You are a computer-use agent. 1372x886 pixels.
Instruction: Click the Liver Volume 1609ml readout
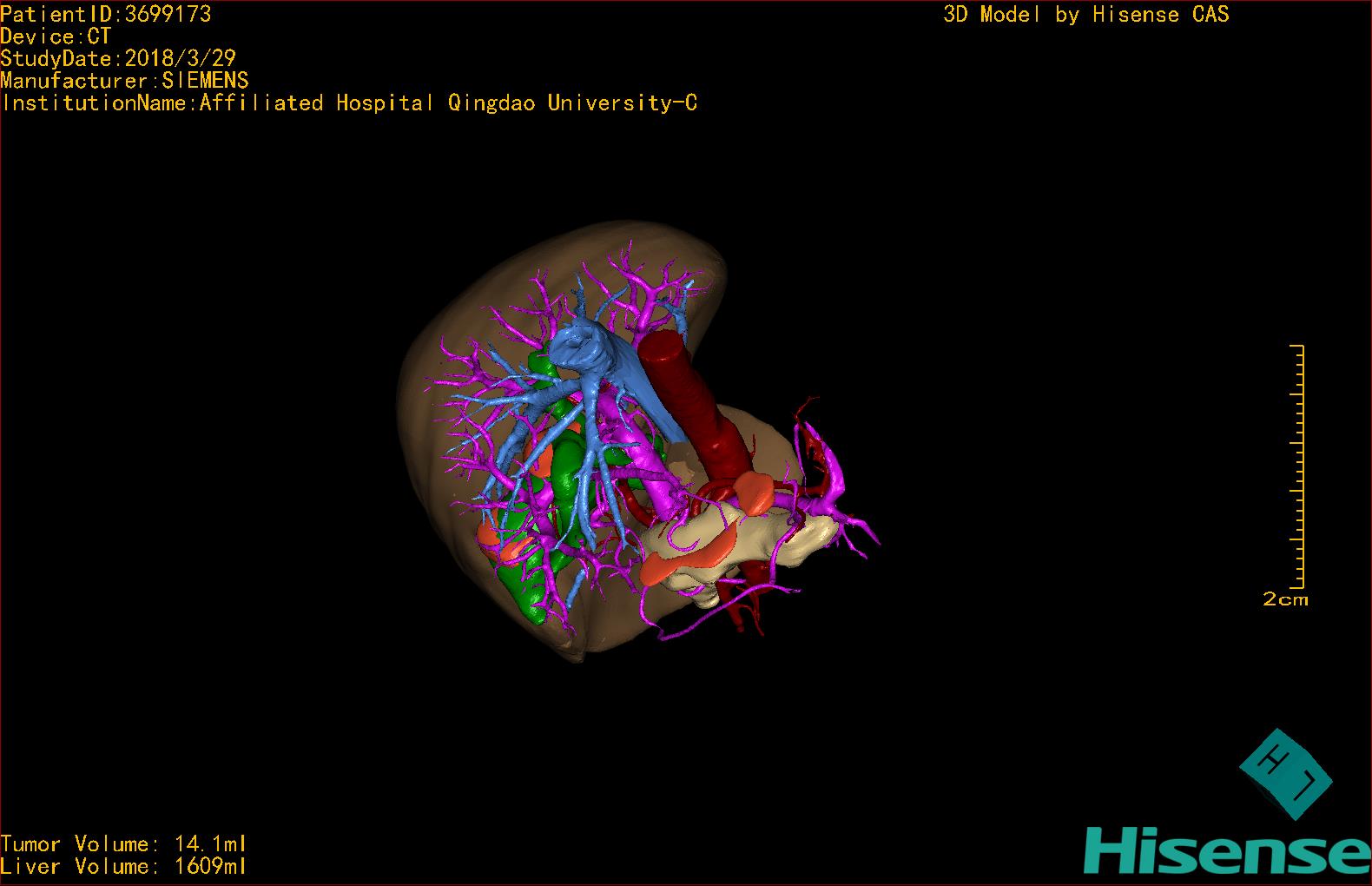(123, 866)
